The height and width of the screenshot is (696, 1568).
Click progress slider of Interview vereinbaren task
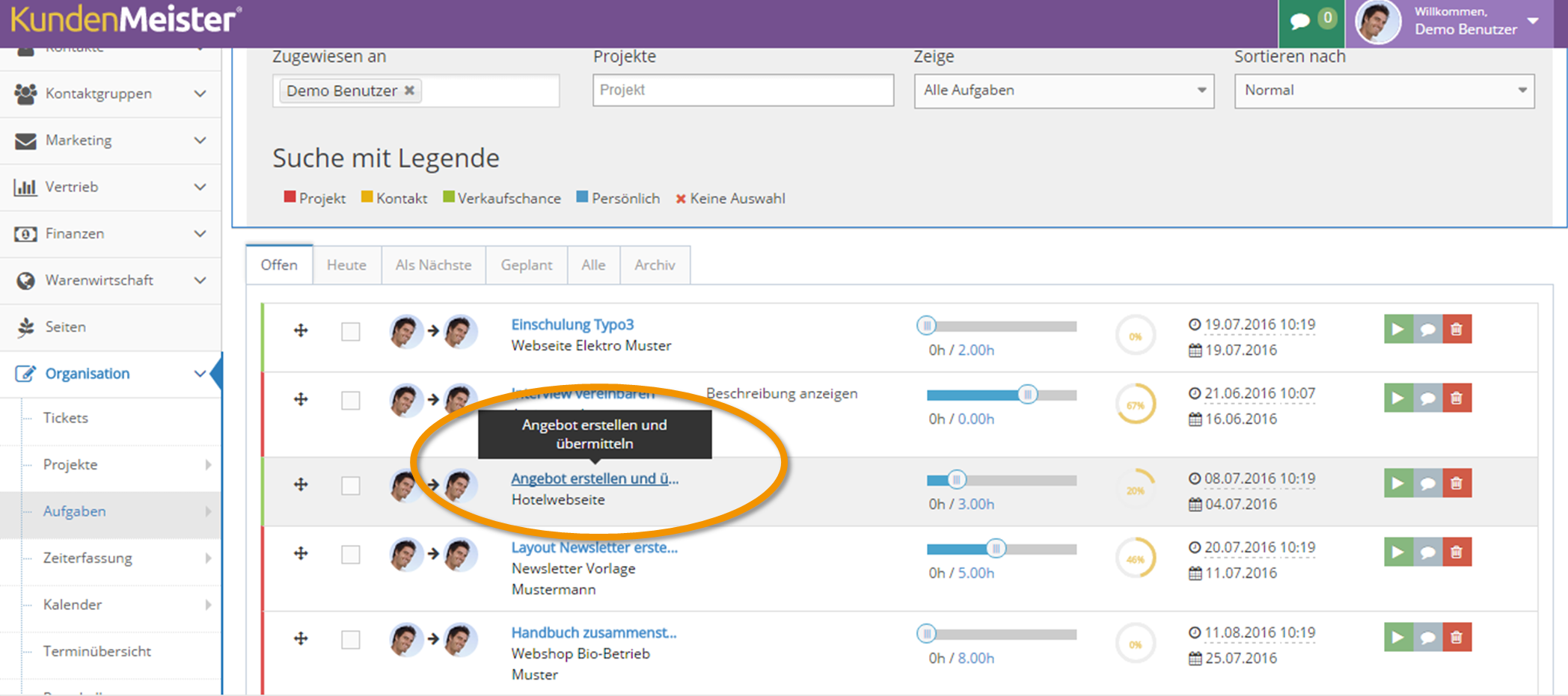(x=1002, y=395)
